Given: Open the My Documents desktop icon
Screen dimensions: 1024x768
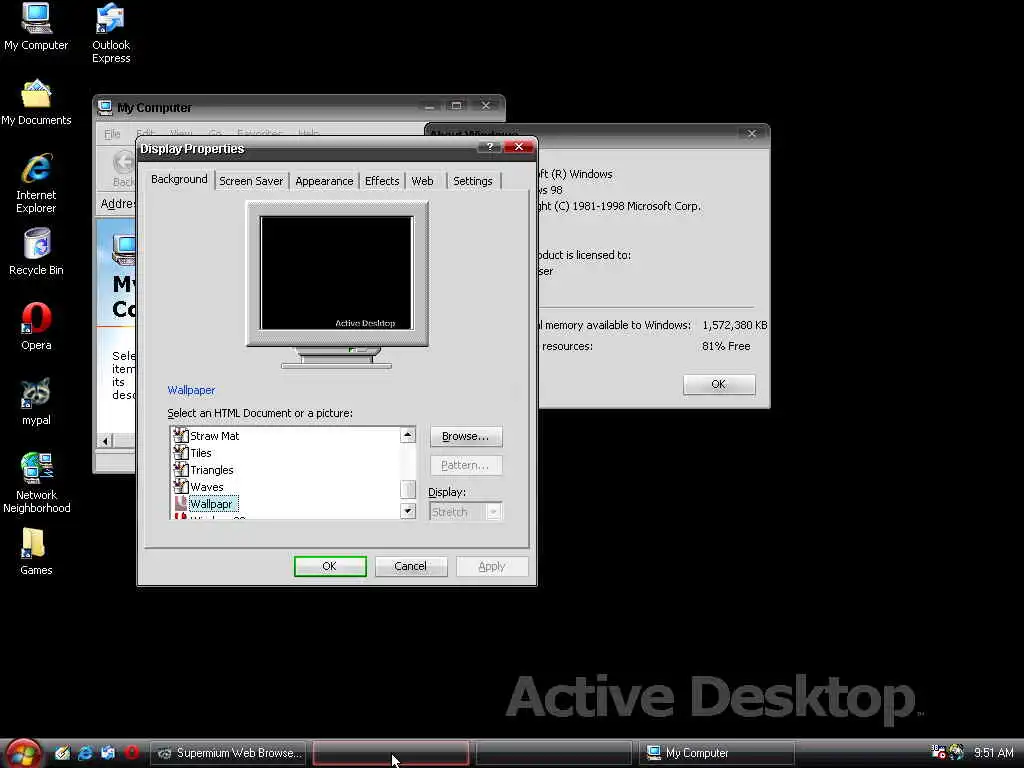Looking at the screenshot, I should click(x=36, y=103).
